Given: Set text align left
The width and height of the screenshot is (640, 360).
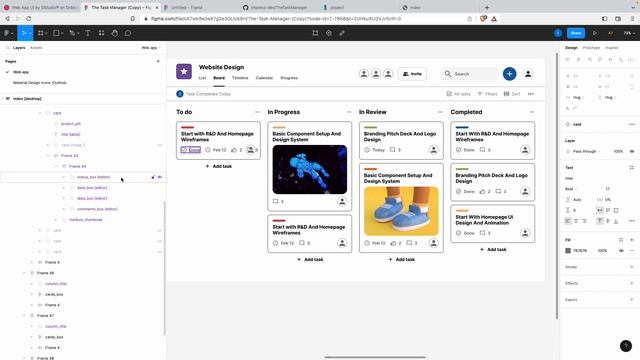Looking at the screenshot, I should [568, 221].
